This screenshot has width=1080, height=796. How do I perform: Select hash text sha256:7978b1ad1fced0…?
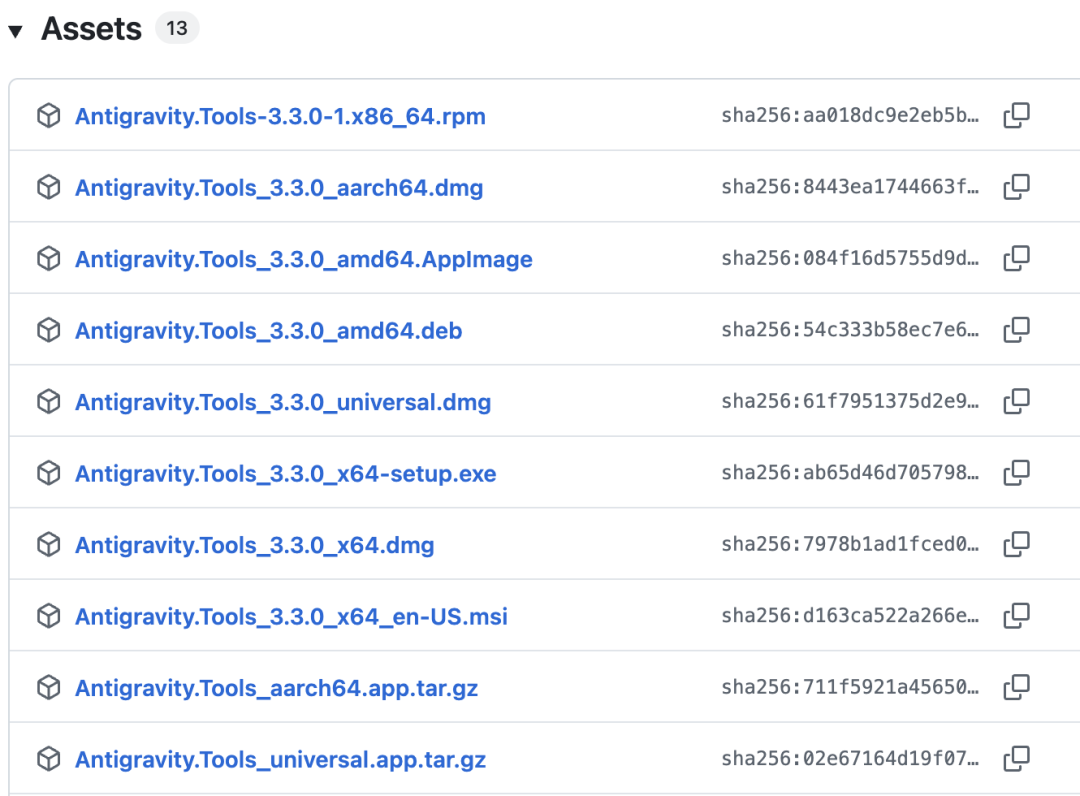click(850, 544)
